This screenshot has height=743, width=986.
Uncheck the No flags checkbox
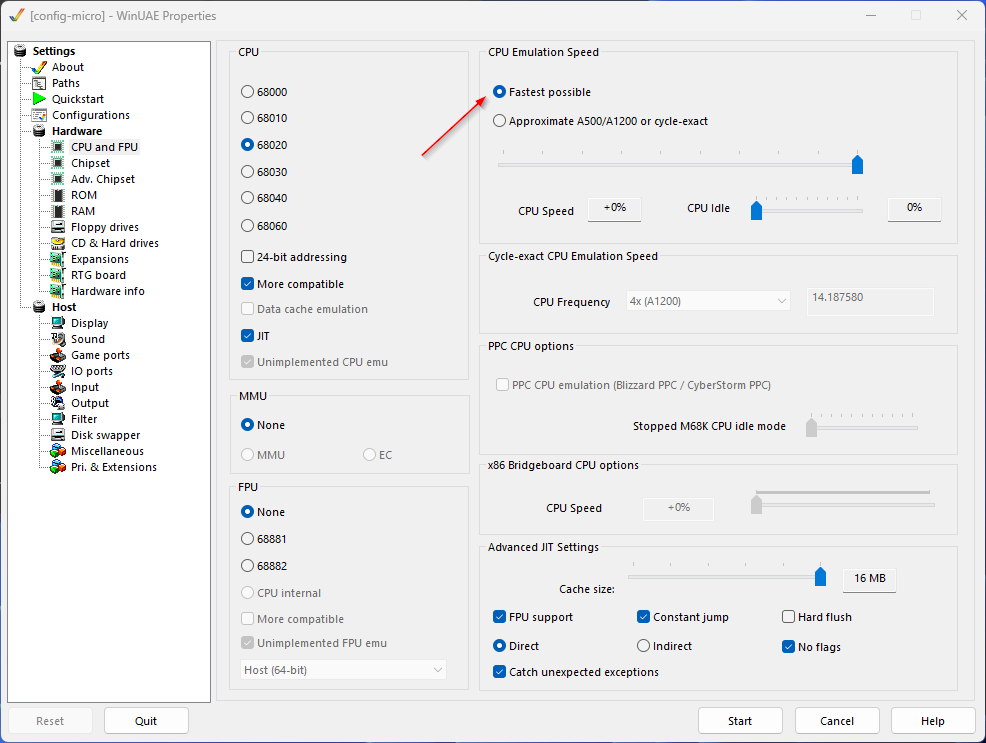(789, 646)
